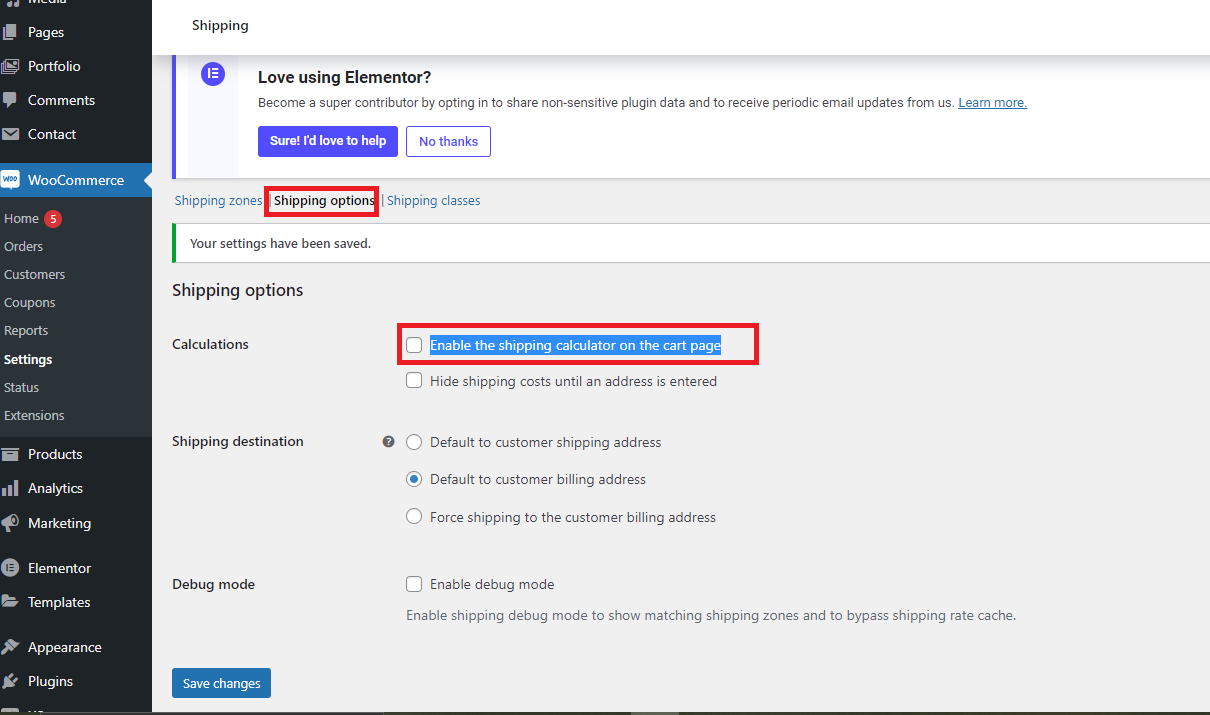Image resolution: width=1210 pixels, height=715 pixels.
Task: Click the Comments speech bubble icon
Action: click(x=10, y=100)
